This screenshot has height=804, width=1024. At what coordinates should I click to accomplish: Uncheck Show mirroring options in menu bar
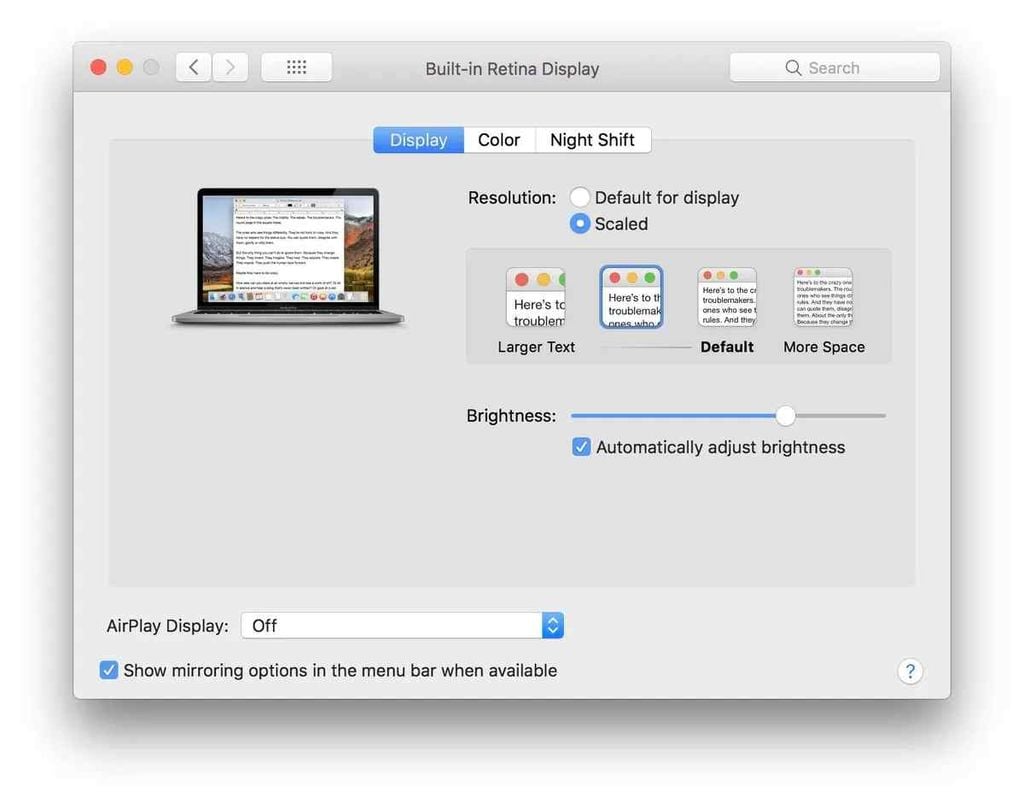click(109, 670)
